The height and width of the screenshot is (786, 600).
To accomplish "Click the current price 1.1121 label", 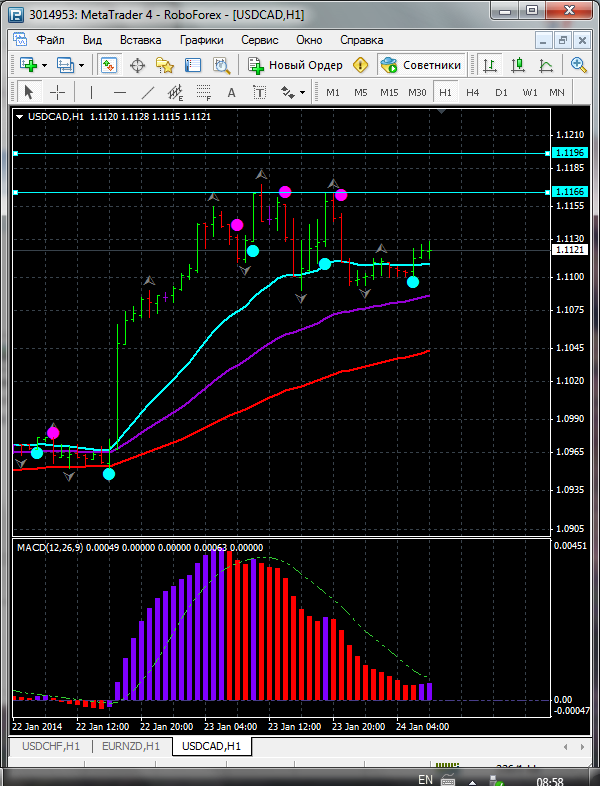I will point(570,250).
